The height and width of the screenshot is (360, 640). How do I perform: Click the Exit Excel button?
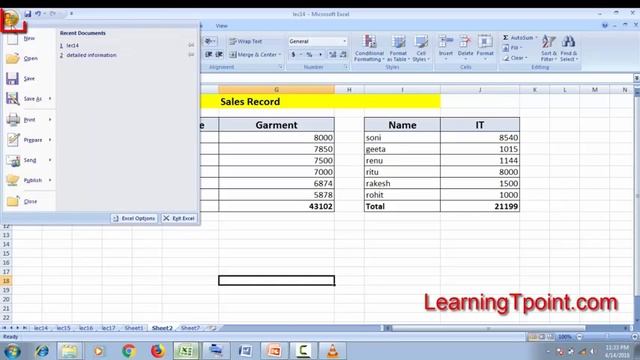click(x=179, y=218)
